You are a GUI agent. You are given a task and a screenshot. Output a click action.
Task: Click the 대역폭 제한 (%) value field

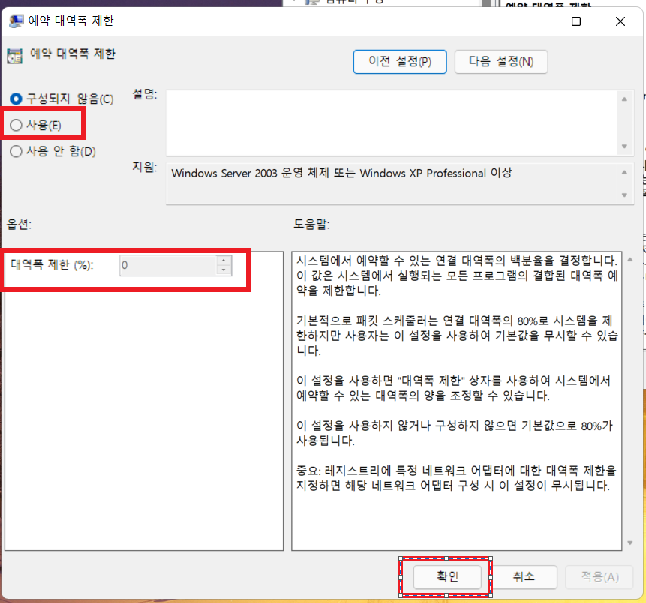[168, 266]
